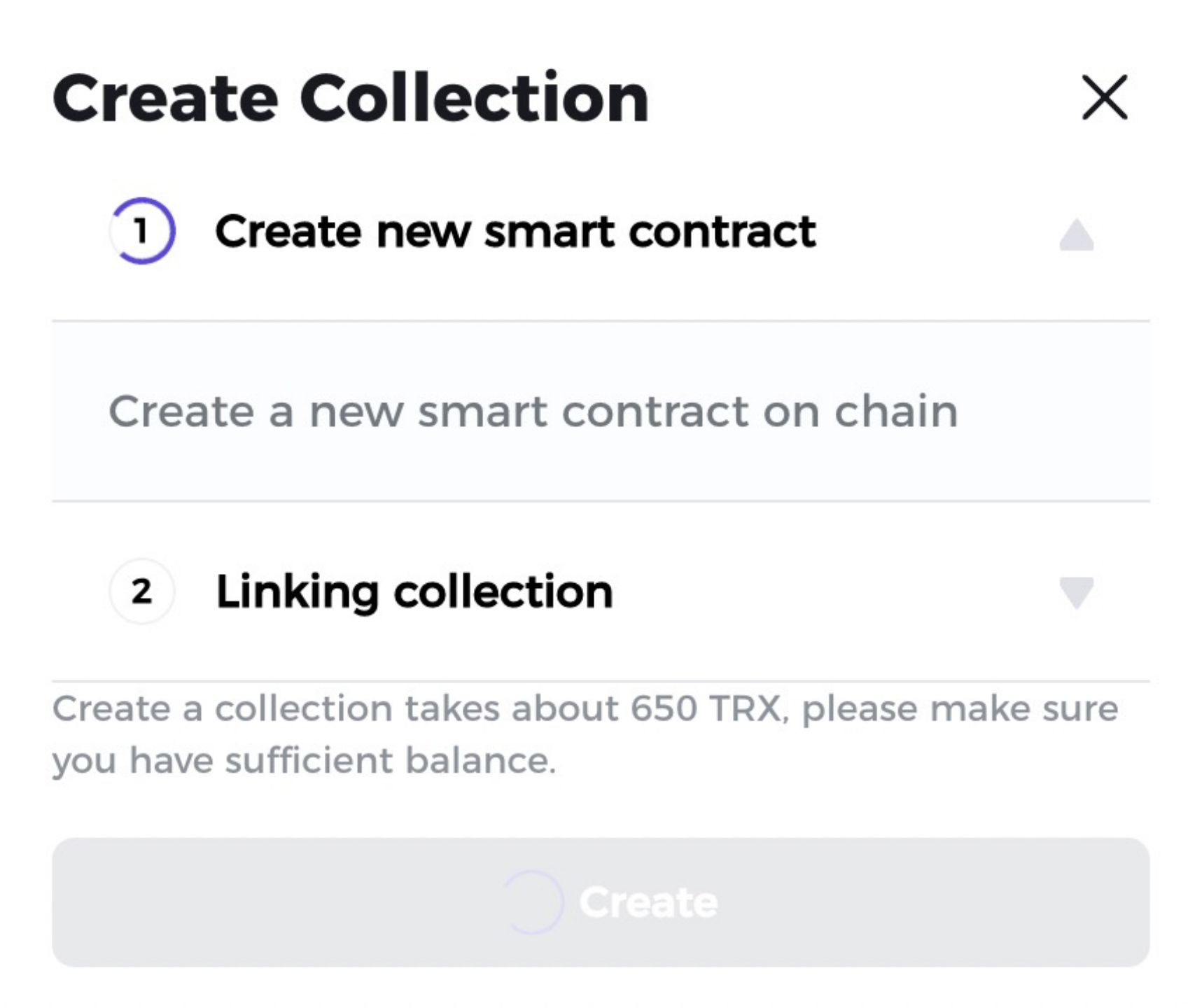This screenshot has width=1188, height=1008.
Task: Click the word "chain" in step description
Action: click(x=895, y=411)
